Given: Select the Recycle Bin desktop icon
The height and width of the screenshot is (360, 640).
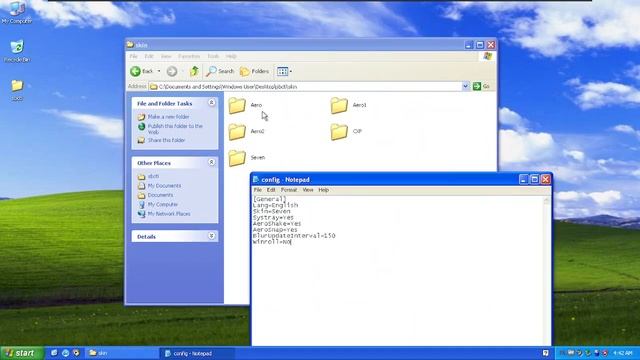Looking at the screenshot, I should 17,51.
